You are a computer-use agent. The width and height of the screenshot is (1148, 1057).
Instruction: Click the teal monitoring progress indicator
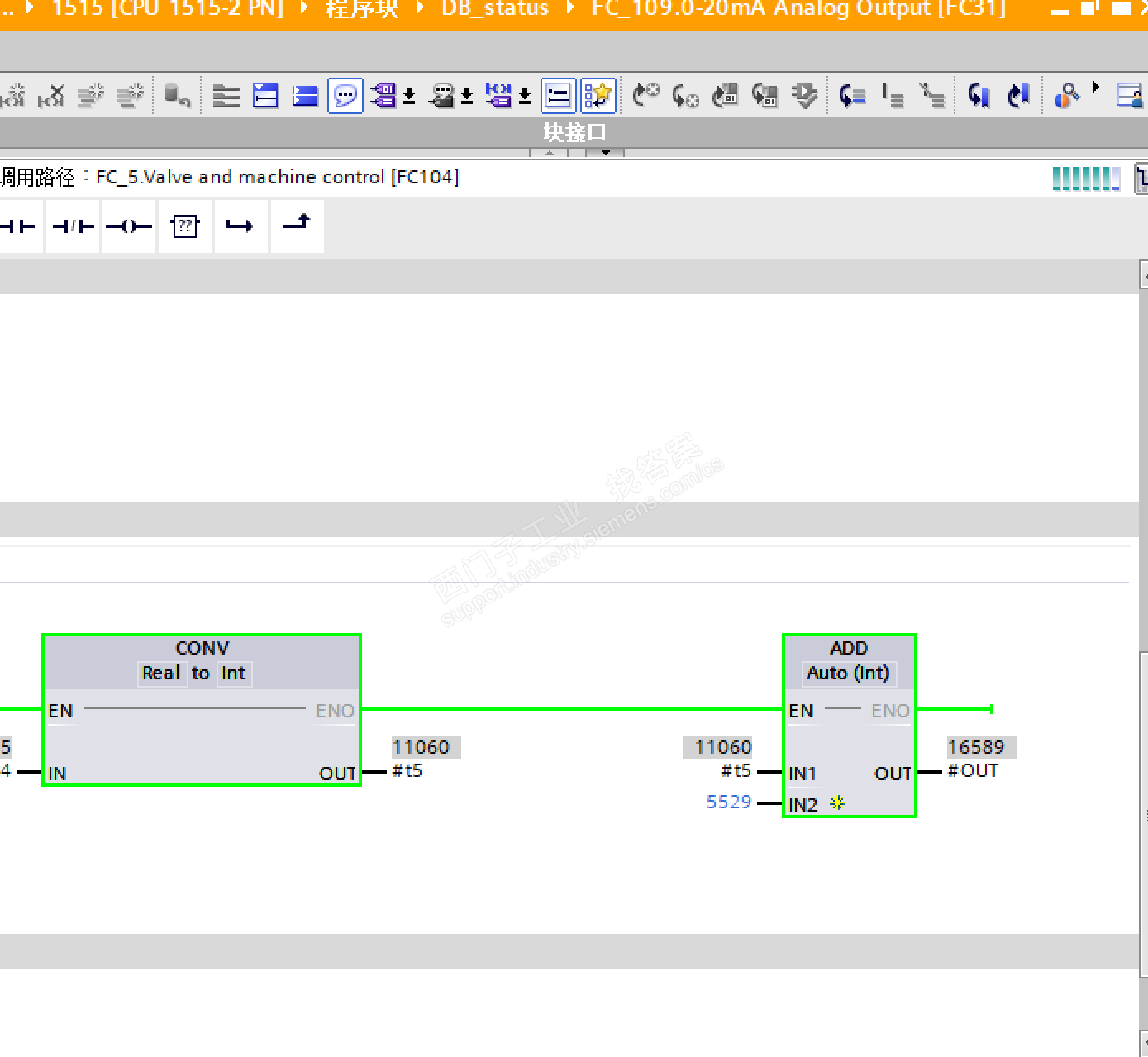1086,178
